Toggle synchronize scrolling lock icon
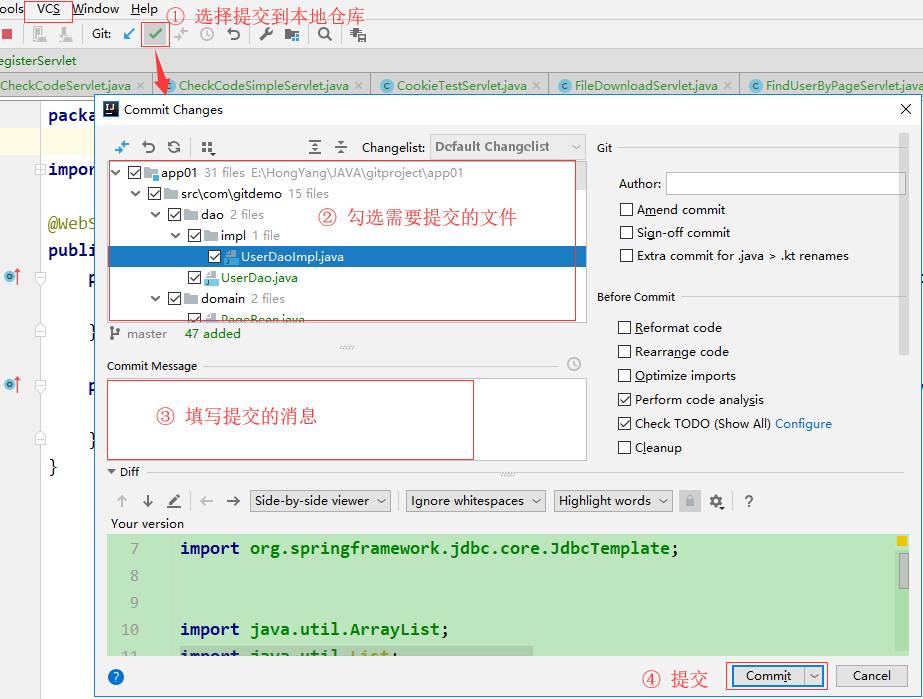 click(x=690, y=501)
